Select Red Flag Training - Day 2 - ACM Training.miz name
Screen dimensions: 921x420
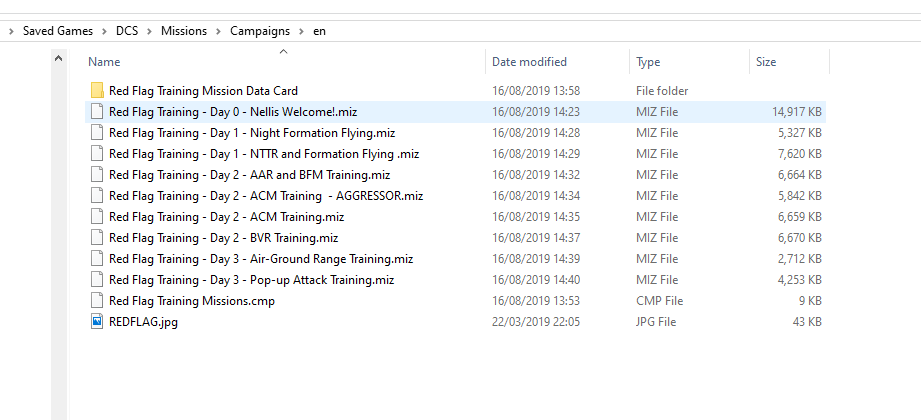(227, 217)
